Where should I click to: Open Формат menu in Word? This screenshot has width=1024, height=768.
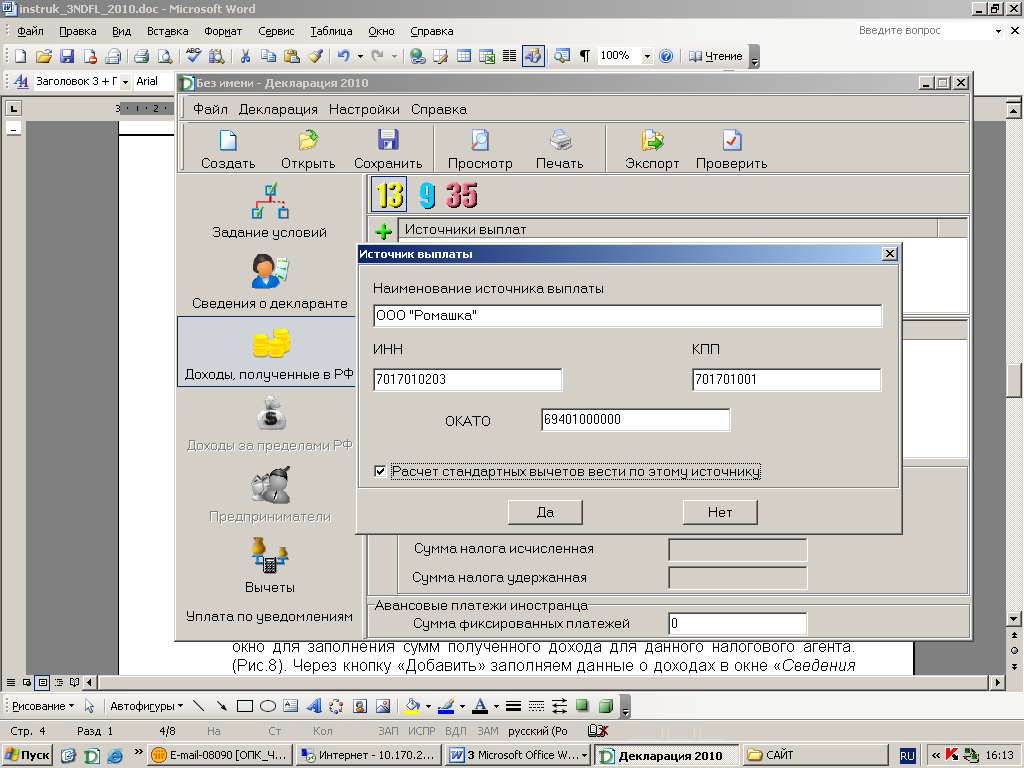(223, 31)
